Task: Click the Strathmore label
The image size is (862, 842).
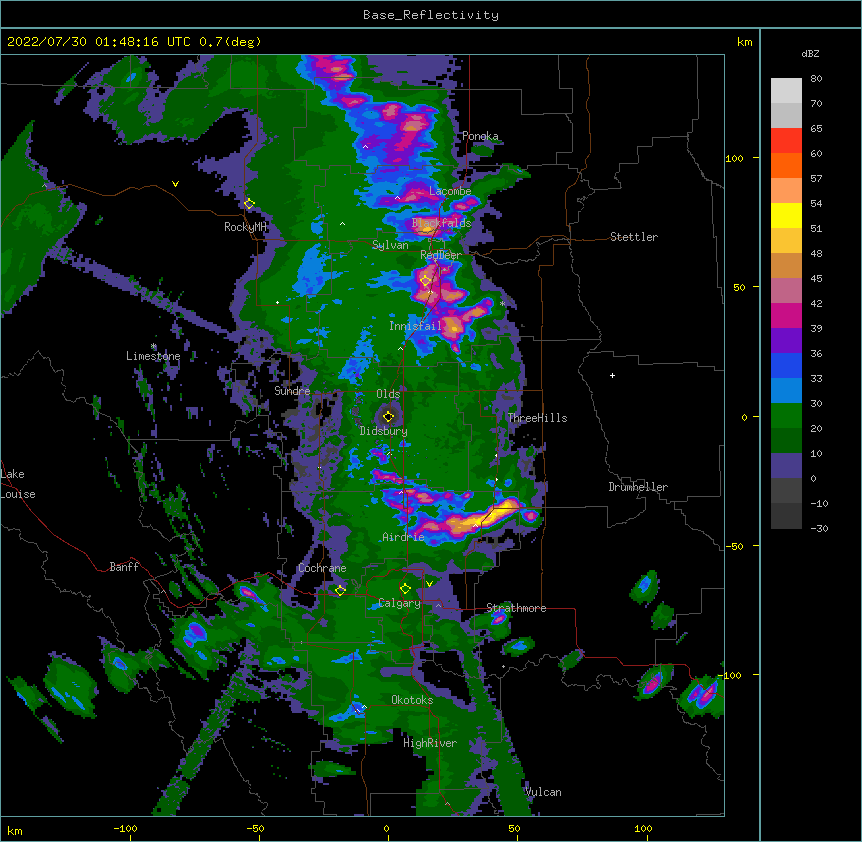Action: tap(516, 608)
